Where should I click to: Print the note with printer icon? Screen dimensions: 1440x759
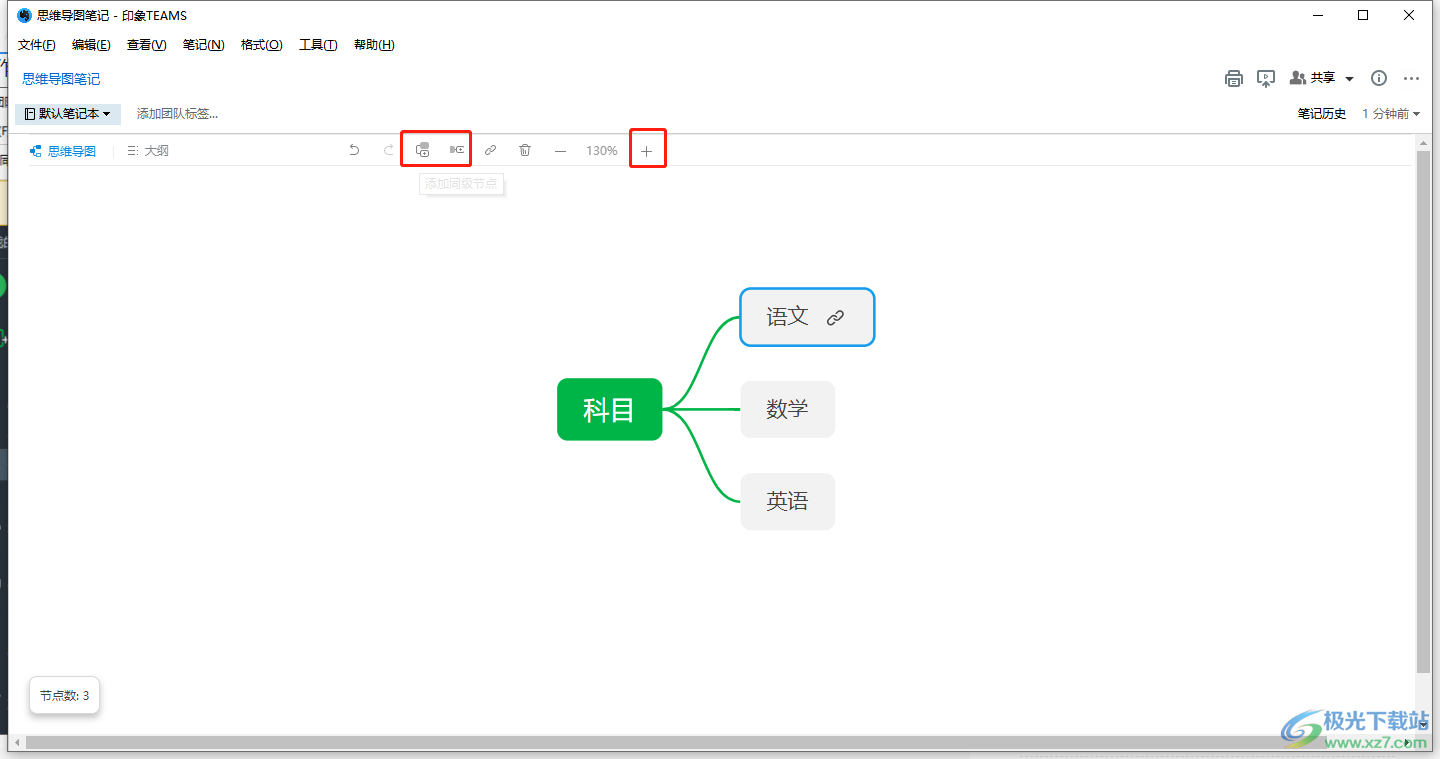[1234, 78]
